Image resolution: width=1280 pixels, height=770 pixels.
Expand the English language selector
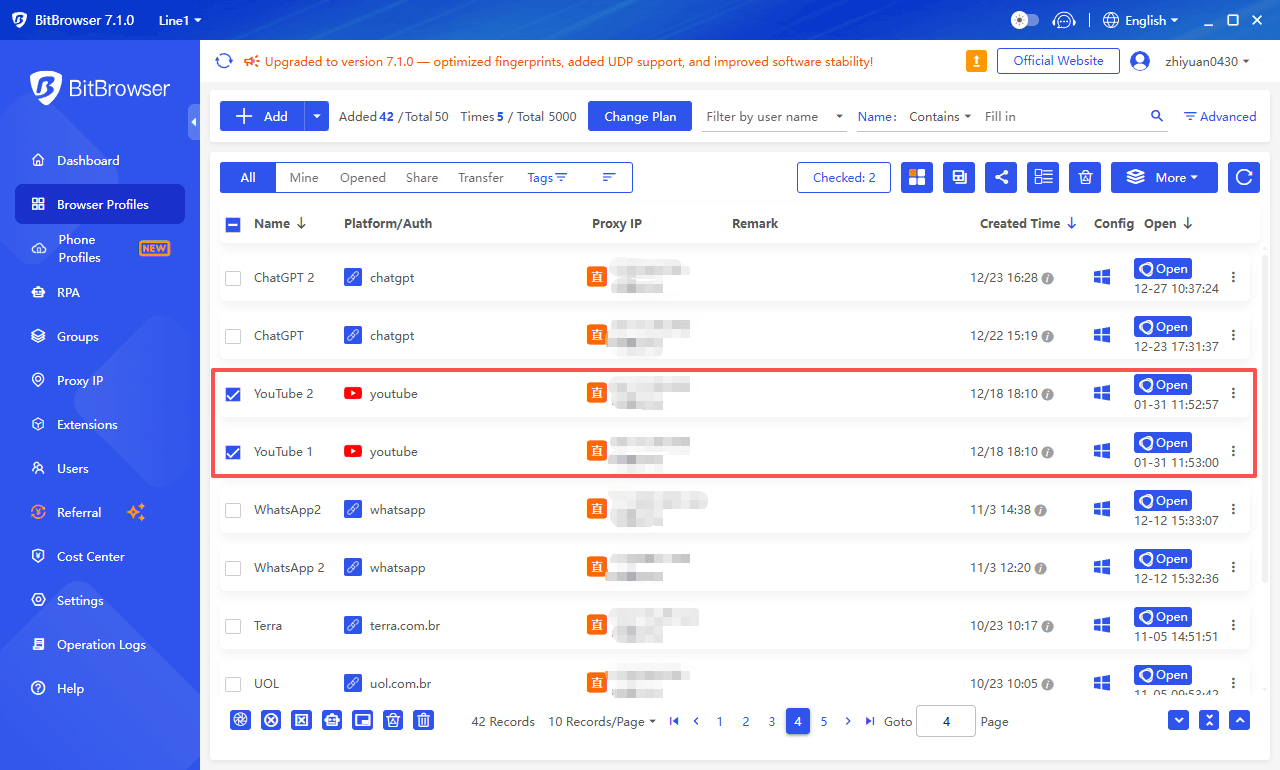1140,19
